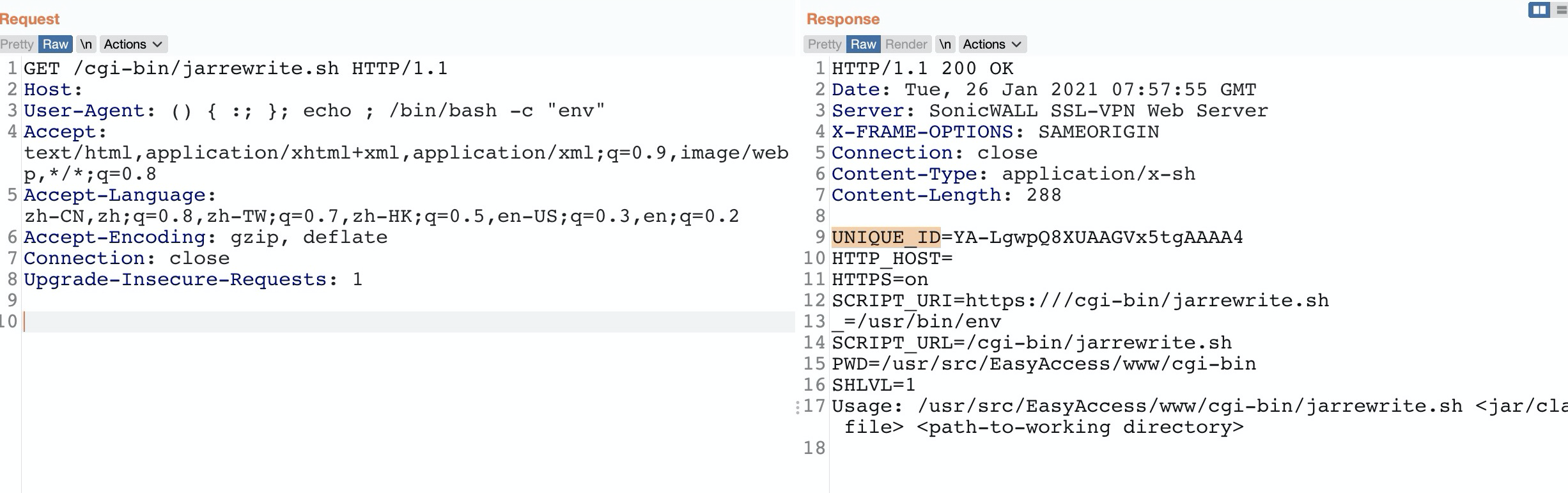Click the Response panel title
The height and width of the screenshot is (493, 1568).
tap(842, 19)
